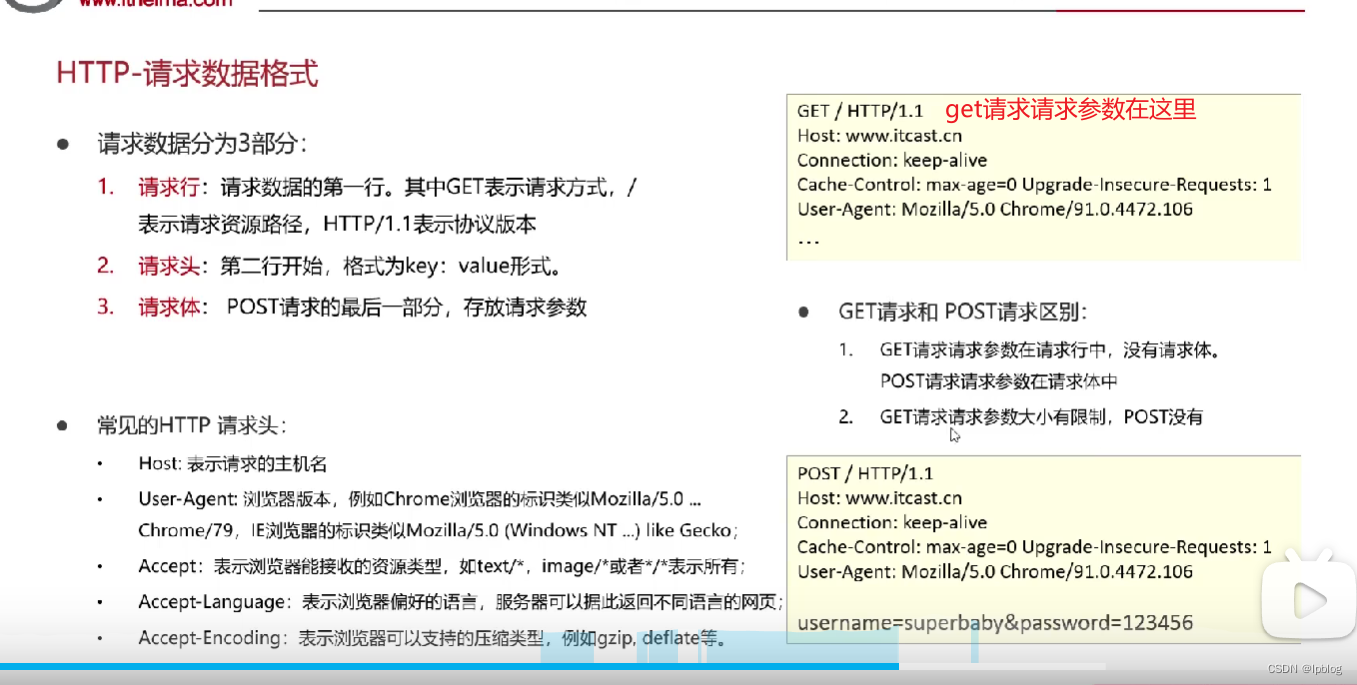Screen dimensions: 1357x685
Task: Click the heading "HTTP-请求数据格式"
Action: pos(187,74)
